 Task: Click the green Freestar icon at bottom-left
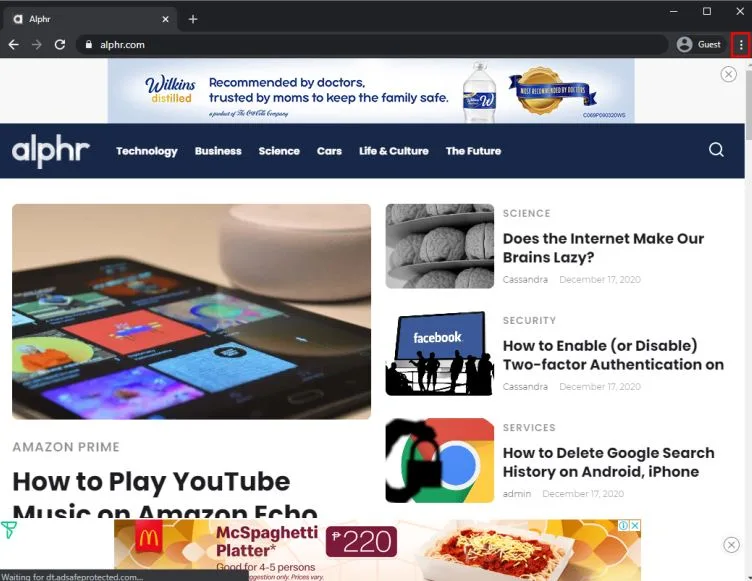pyautogui.click(x=9, y=530)
